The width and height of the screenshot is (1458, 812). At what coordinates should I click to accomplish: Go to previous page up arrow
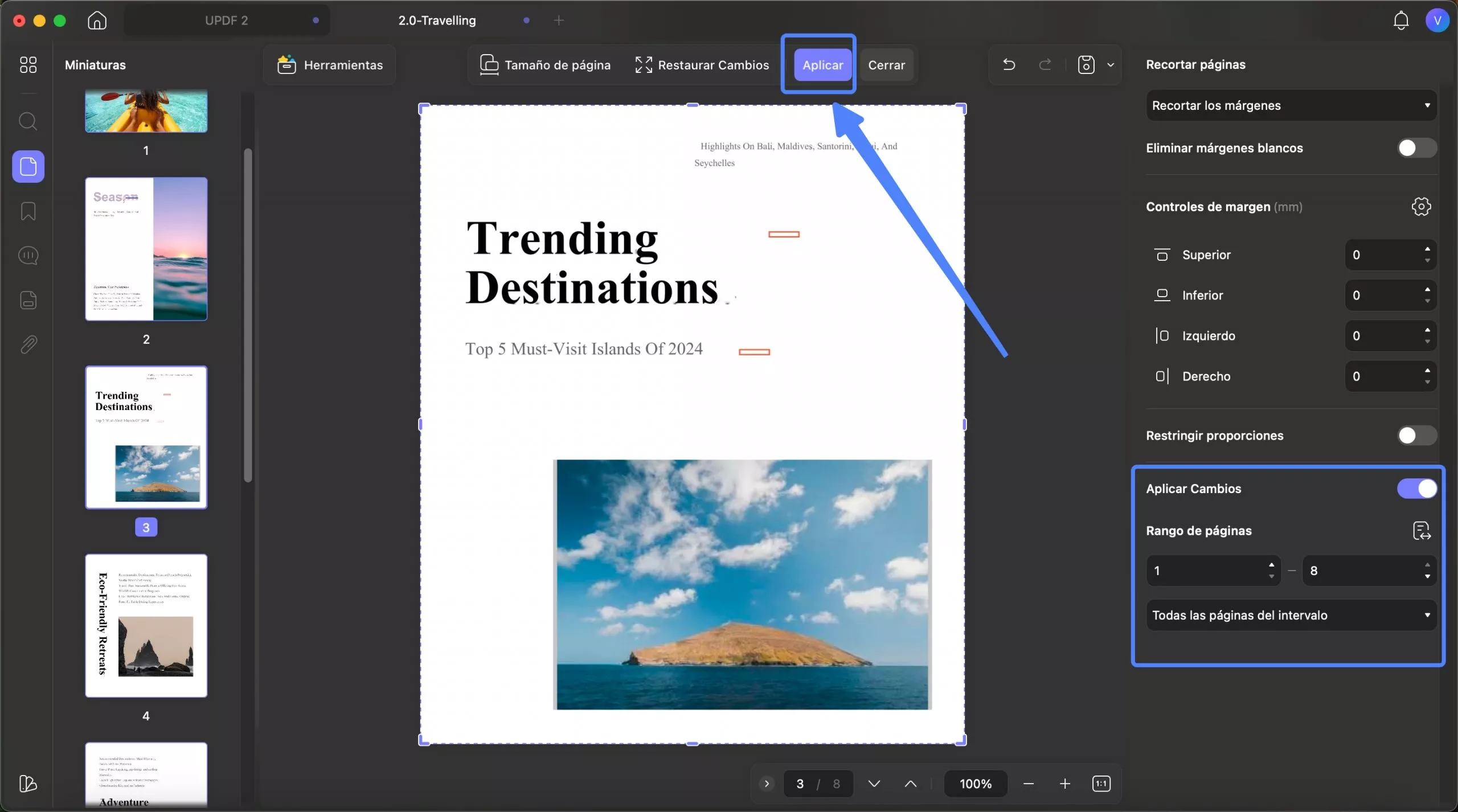(x=910, y=784)
